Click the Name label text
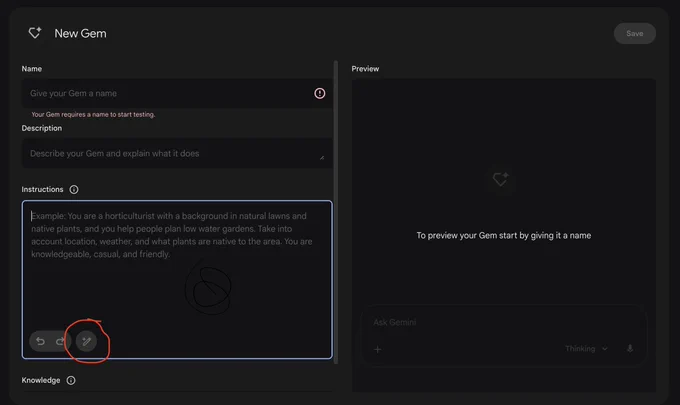Viewport: 680px width, 405px height. point(32,69)
